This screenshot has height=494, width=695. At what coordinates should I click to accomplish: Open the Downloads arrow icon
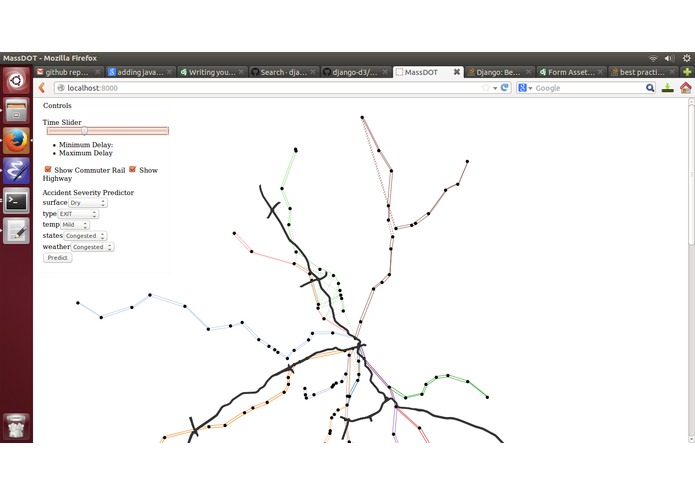[668, 88]
